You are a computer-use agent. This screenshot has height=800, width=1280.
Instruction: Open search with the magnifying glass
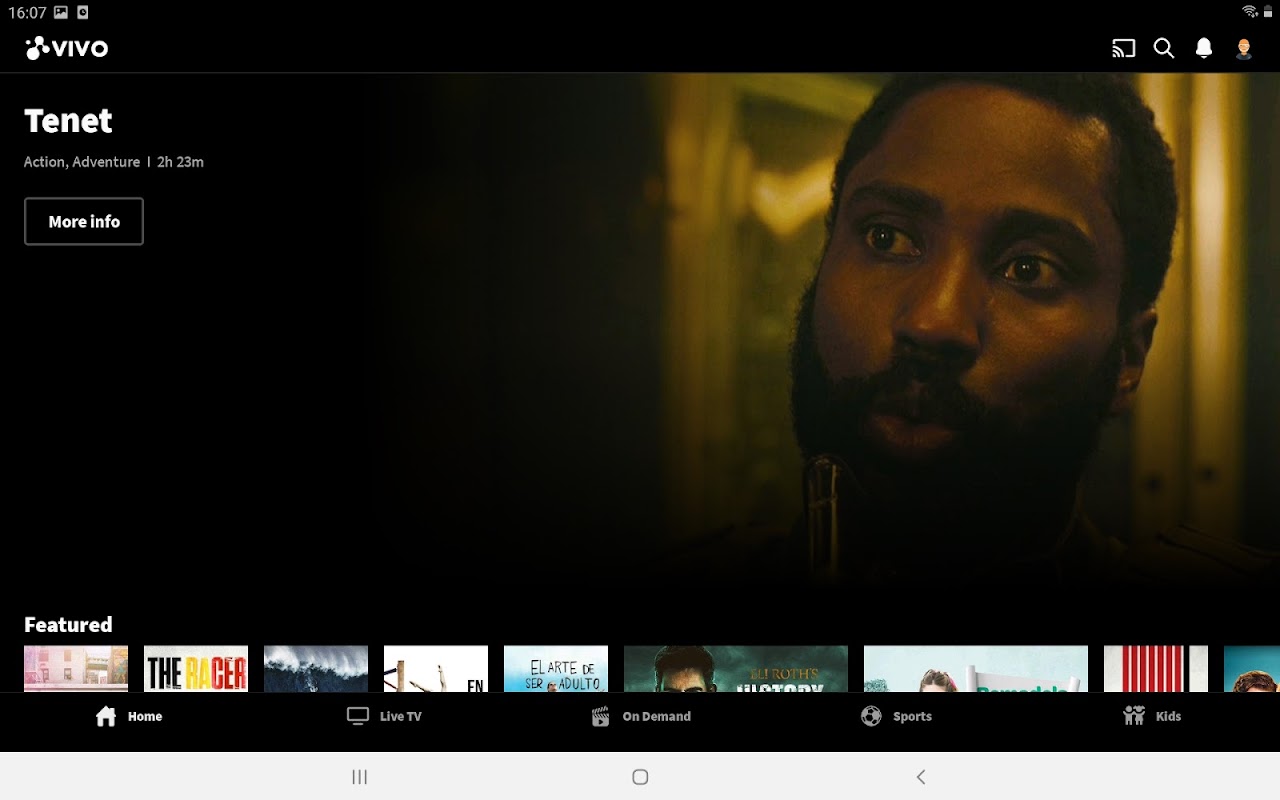(1164, 48)
